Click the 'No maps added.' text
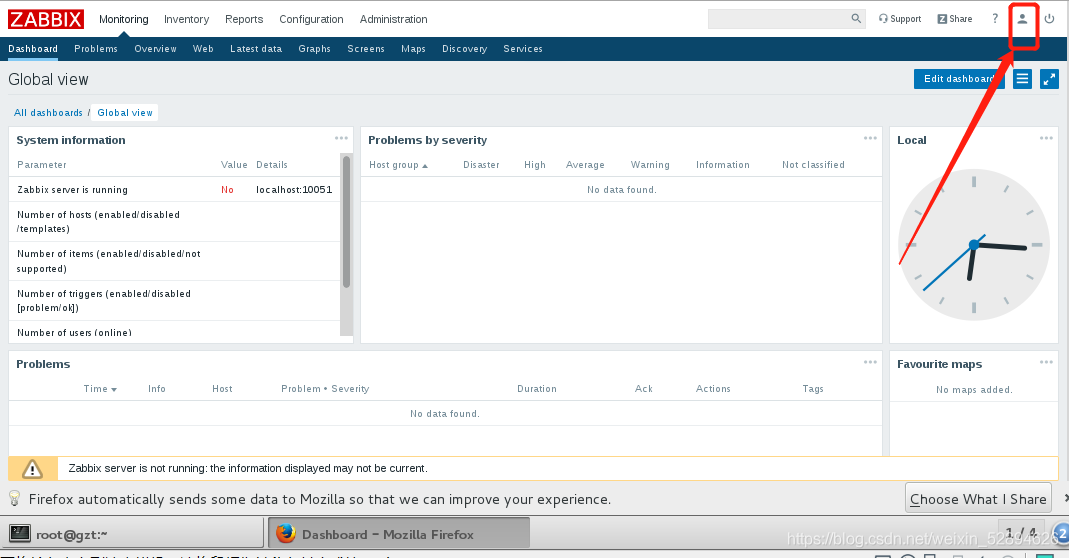 974,390
